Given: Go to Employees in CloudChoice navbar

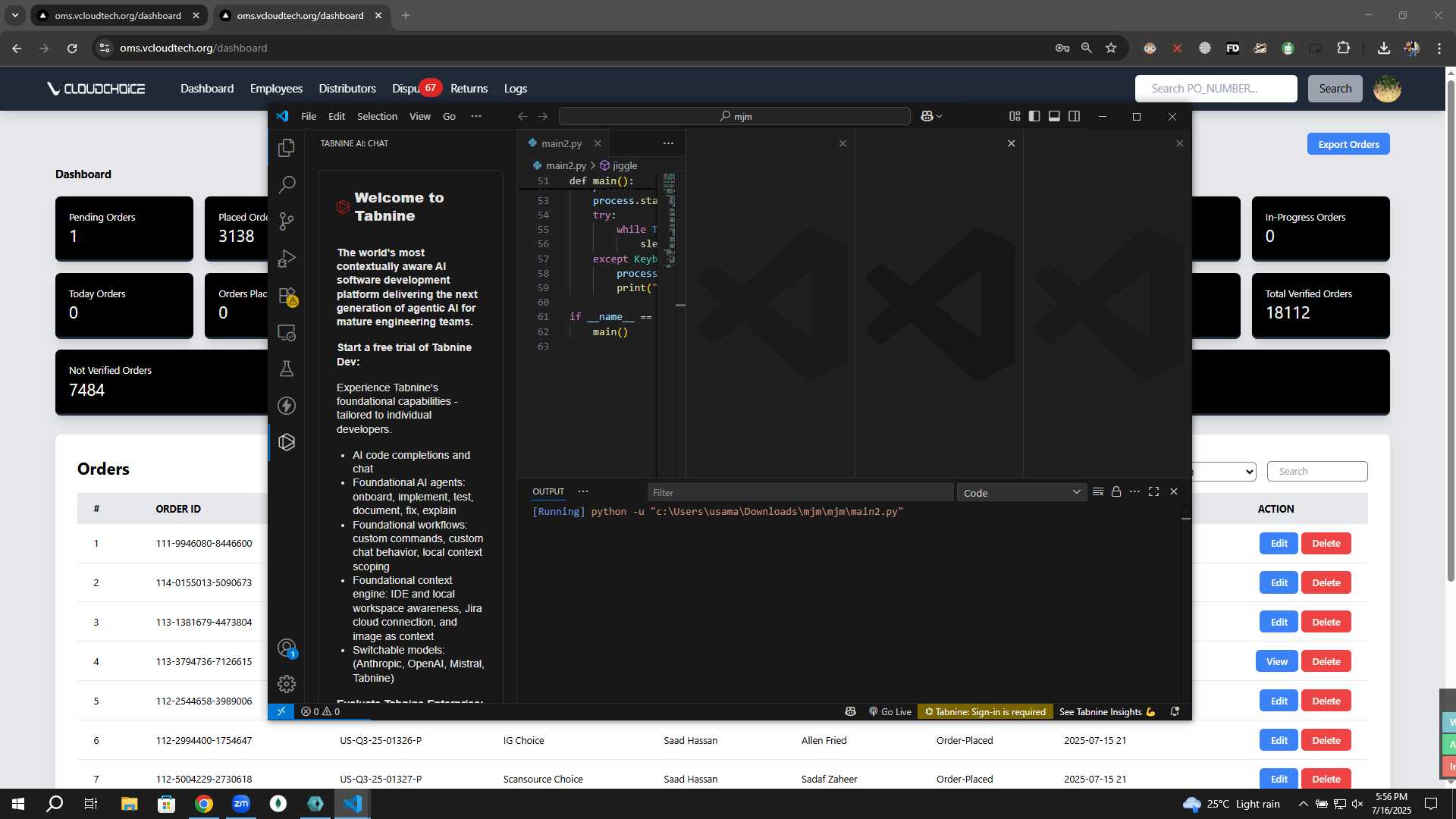Looking at the screenshot, I should pos(276,89).
